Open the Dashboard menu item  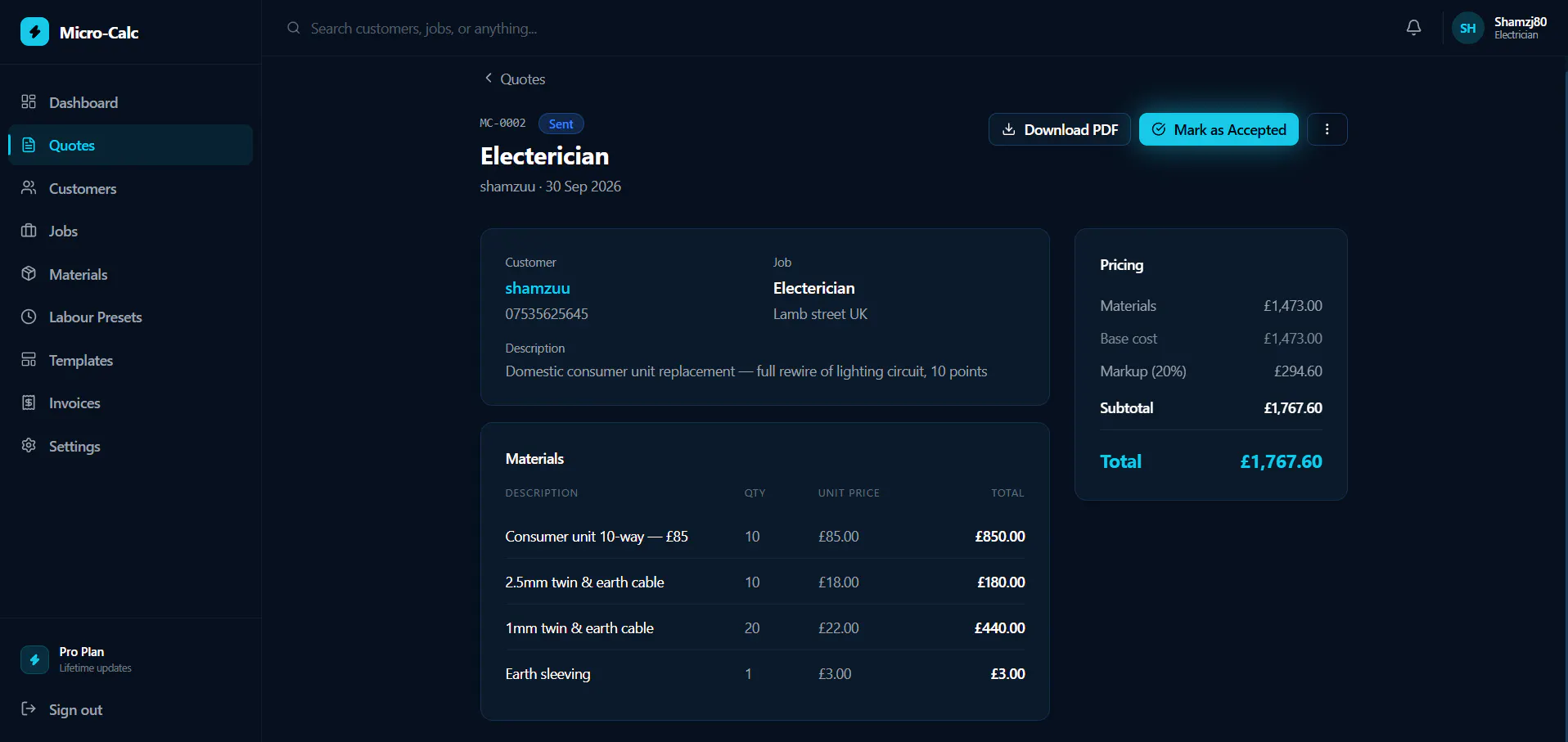click(x=130, y=102)
